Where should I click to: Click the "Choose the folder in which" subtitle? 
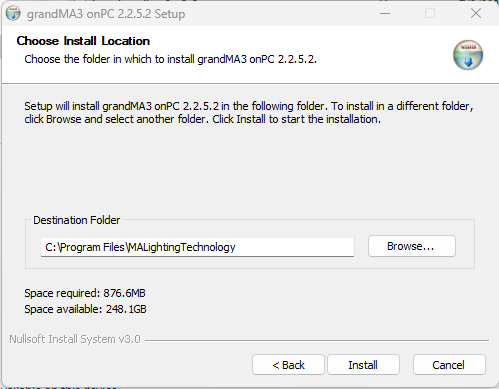pyautogui.click(x=170, y=59)
